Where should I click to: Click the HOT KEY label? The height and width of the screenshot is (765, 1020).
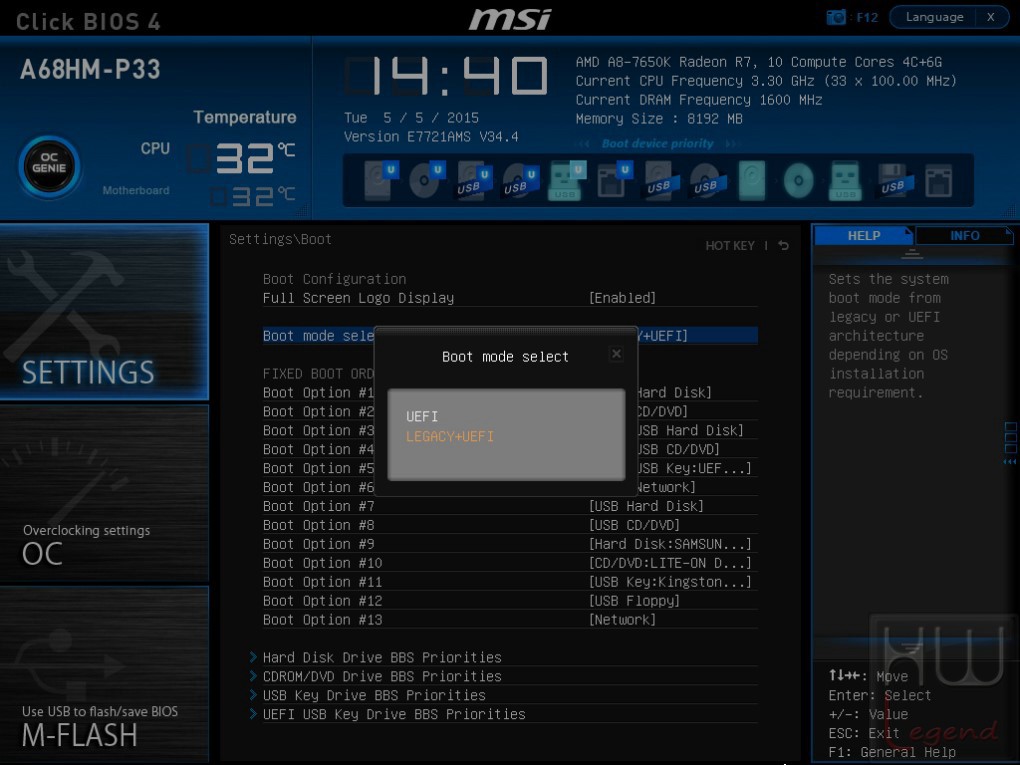[730, 245]
